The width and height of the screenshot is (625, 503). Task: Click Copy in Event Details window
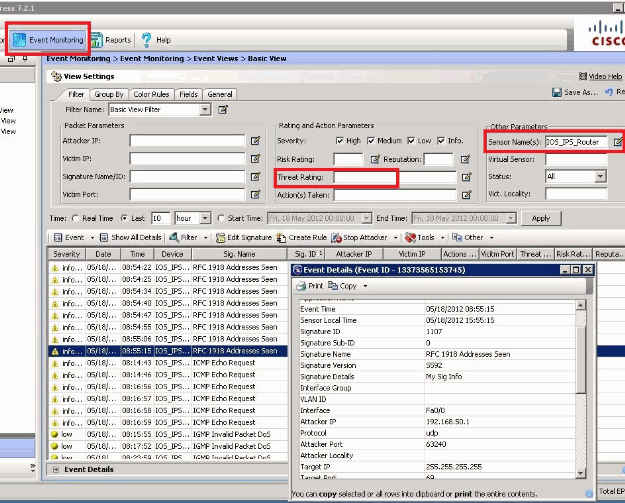342,286
